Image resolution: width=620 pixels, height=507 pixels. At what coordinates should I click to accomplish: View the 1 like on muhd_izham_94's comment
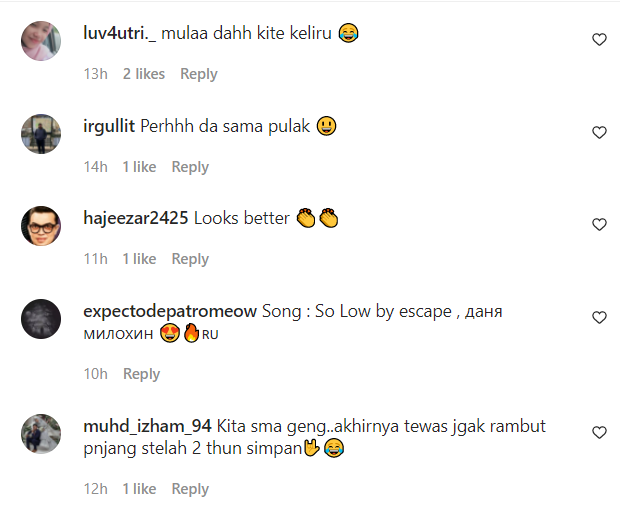139,489
